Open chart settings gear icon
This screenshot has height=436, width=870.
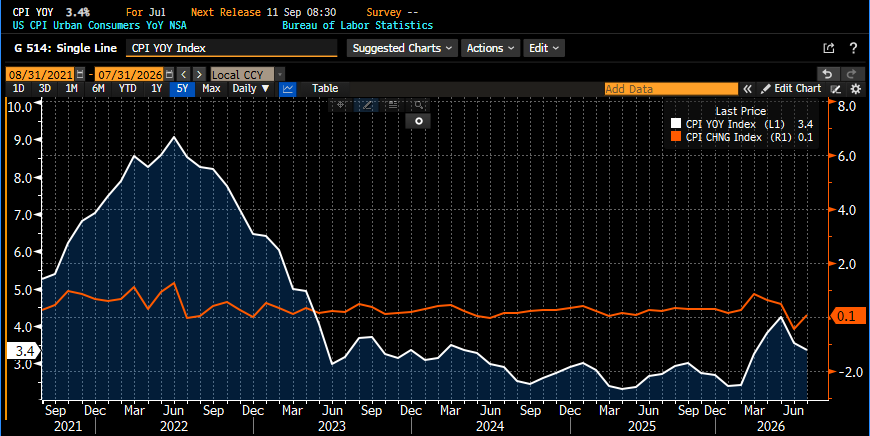click(x=856, y=89)
